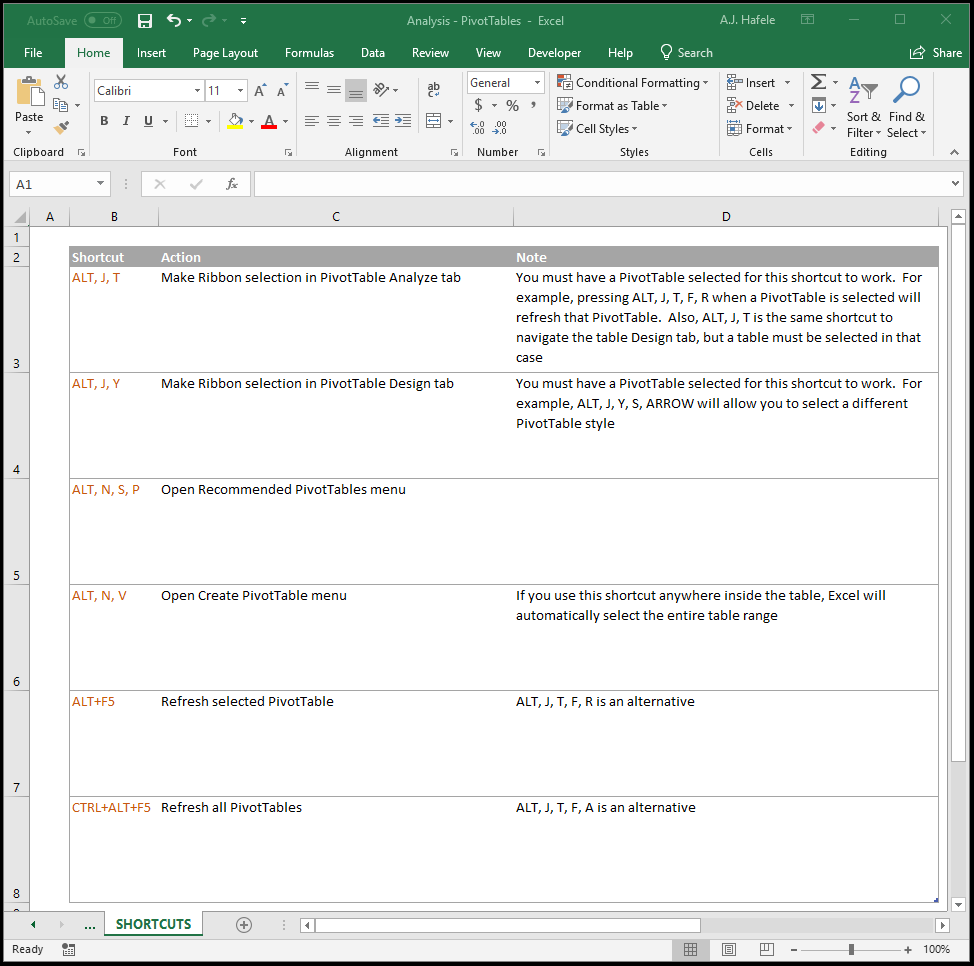Click Accounting Number Format dollar icon
974x966 pixels.
[478, 105]
